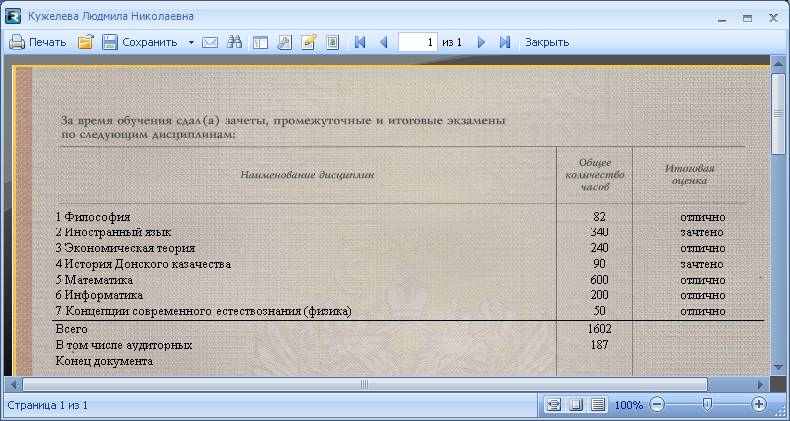Click the hours value 340
Screen dimensions: 790x421
tap(599, 232)
